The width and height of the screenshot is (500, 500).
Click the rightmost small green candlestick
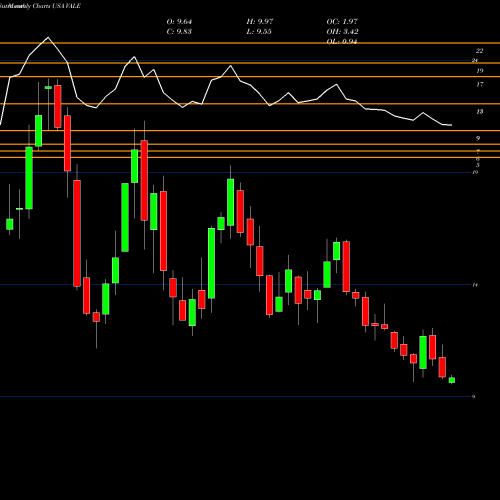click(452, 380)
